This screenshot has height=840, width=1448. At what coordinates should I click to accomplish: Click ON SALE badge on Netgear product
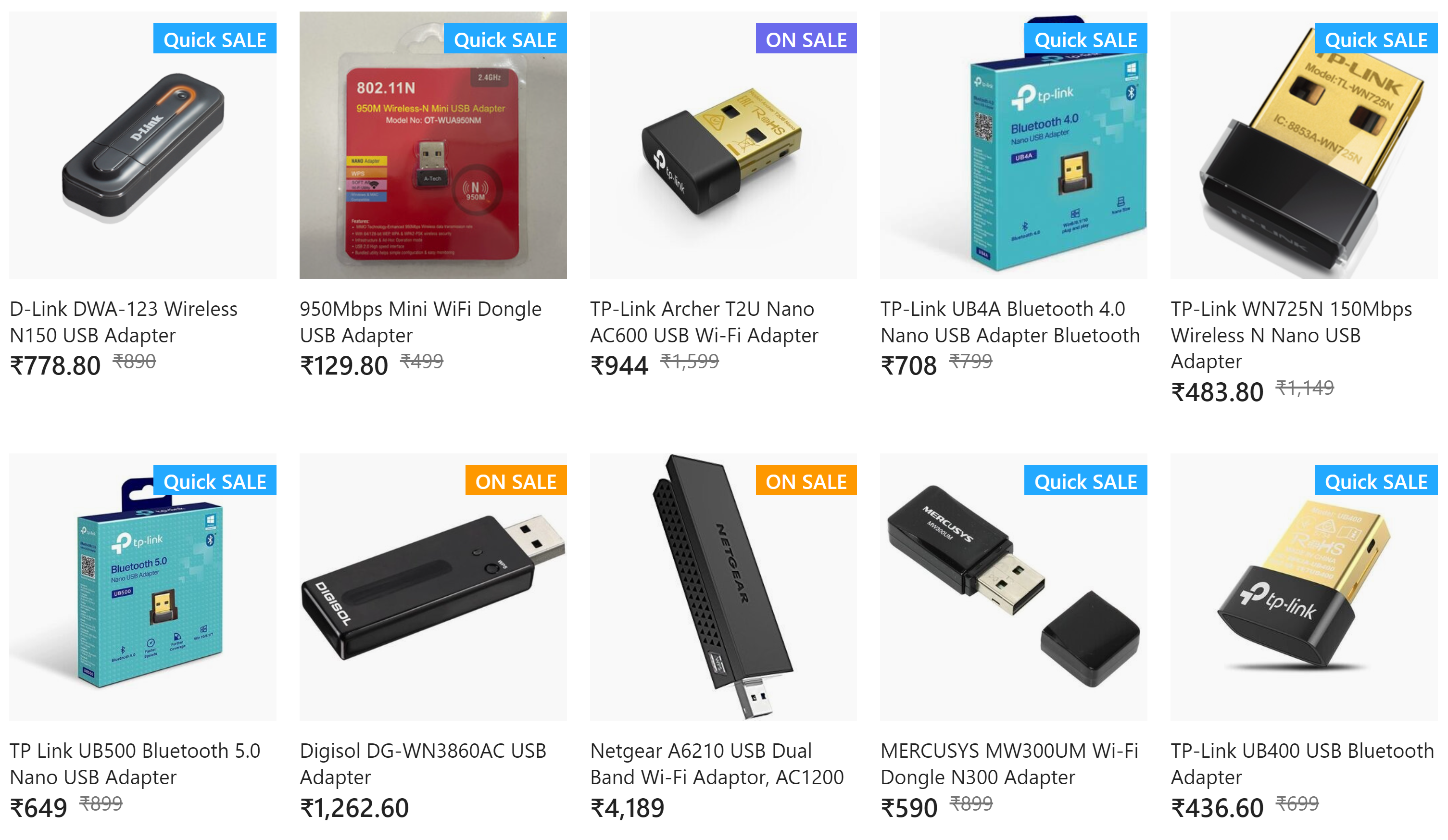click(x=806, y=480)
